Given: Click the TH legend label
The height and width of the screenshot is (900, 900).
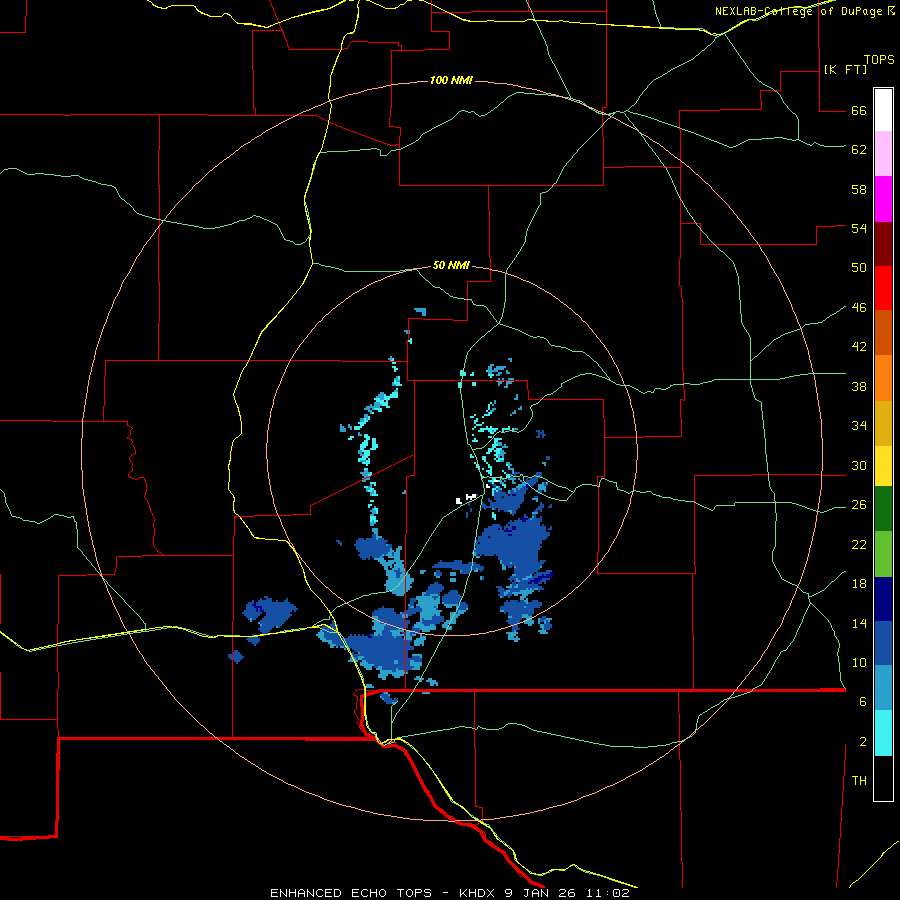Looking at the screenshot, I should (x=859, y=780).
